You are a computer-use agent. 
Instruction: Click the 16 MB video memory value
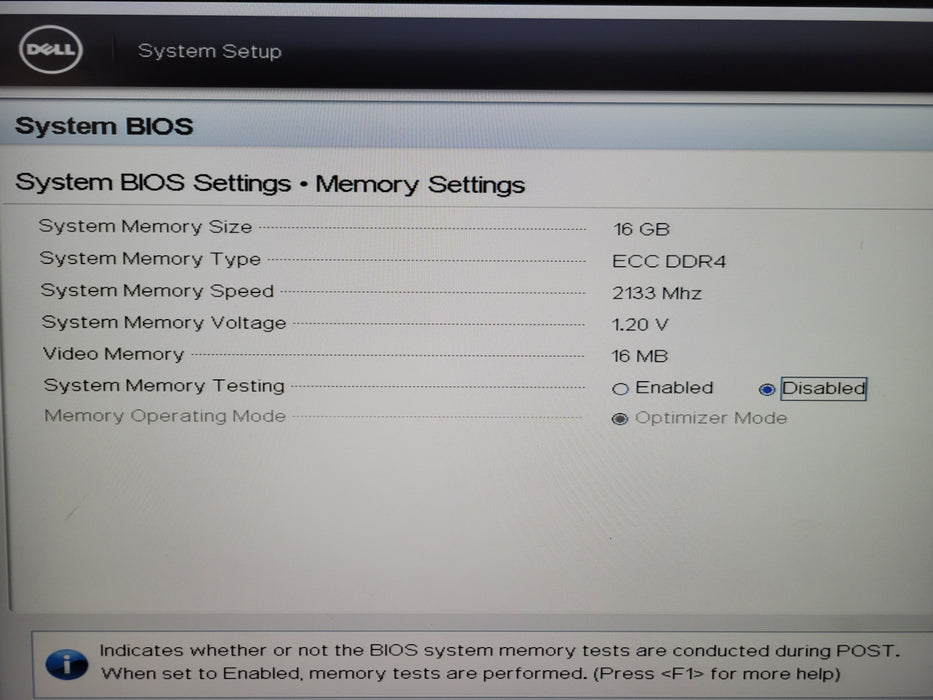click(640, 356)
